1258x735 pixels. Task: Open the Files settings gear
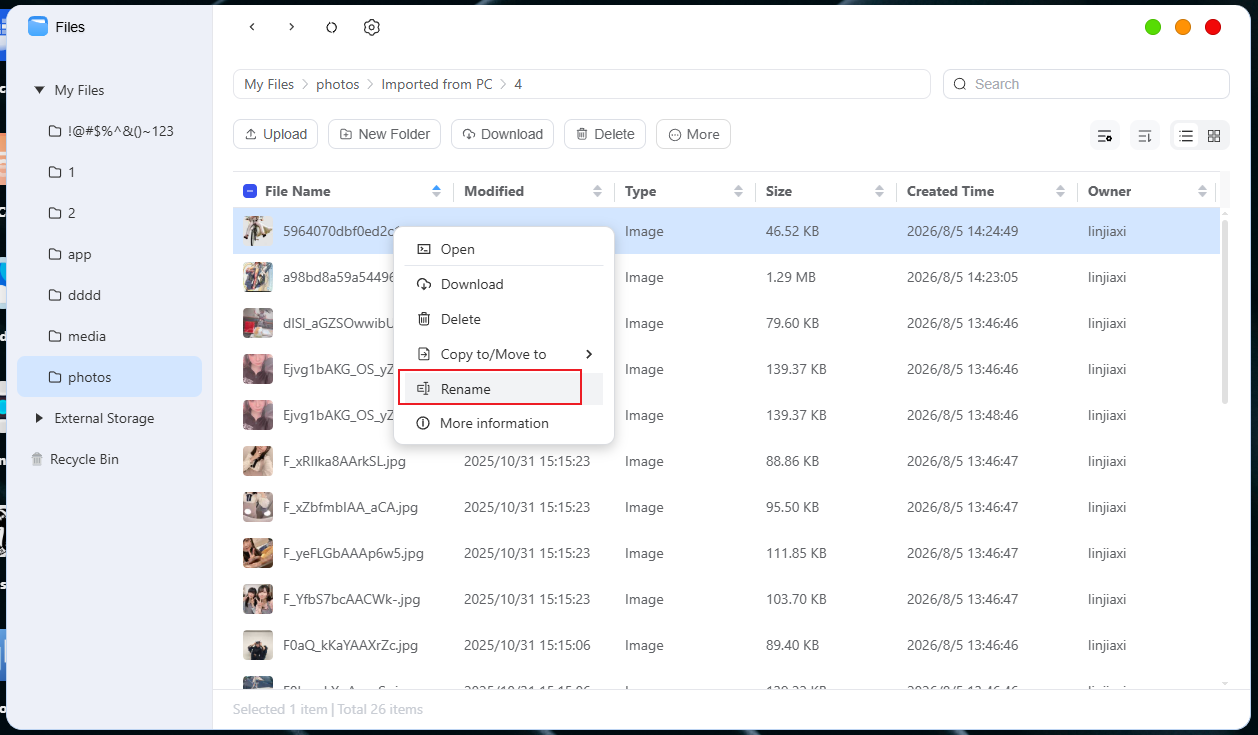[x=372, y=27]
